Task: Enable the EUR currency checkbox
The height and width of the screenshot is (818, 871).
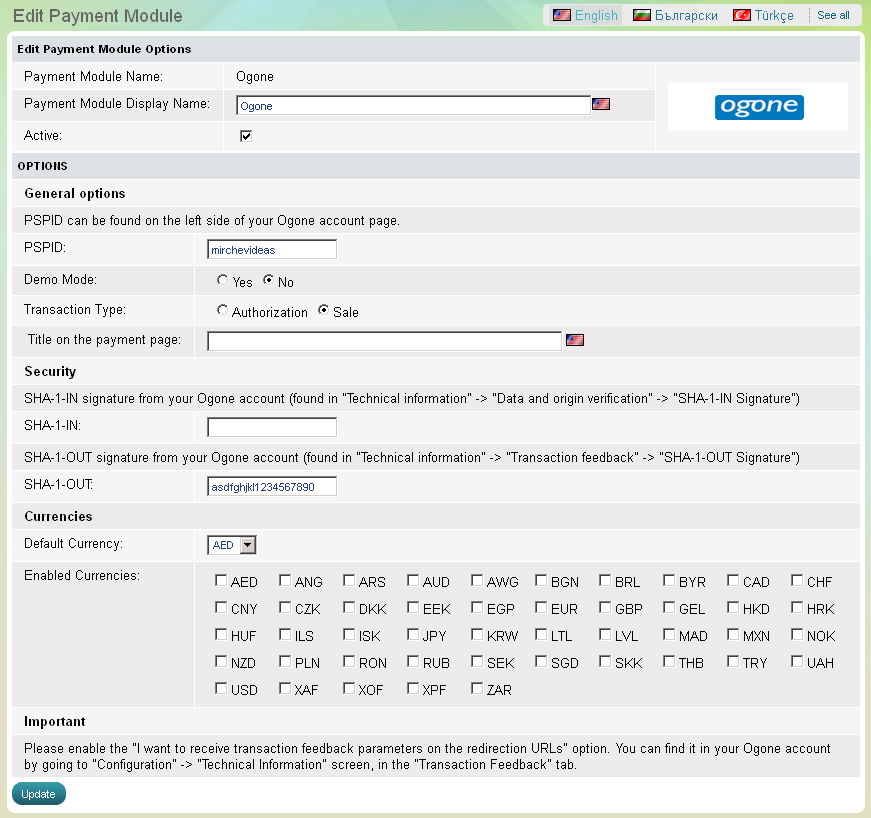Action: 542,608
